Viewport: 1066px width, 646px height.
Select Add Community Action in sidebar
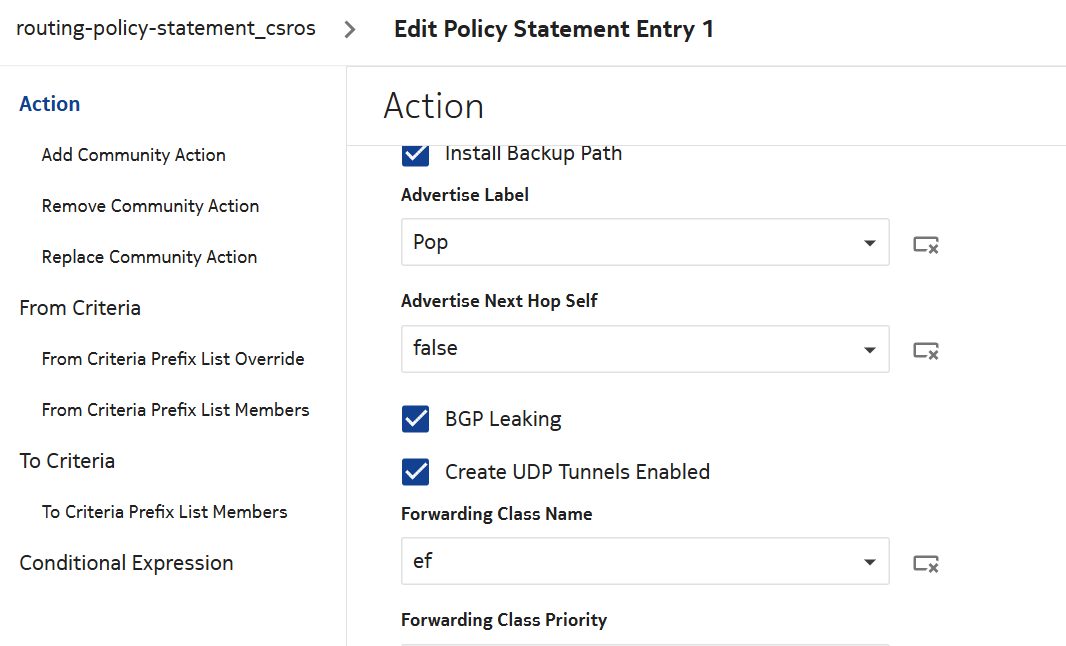tap(133, 155)
